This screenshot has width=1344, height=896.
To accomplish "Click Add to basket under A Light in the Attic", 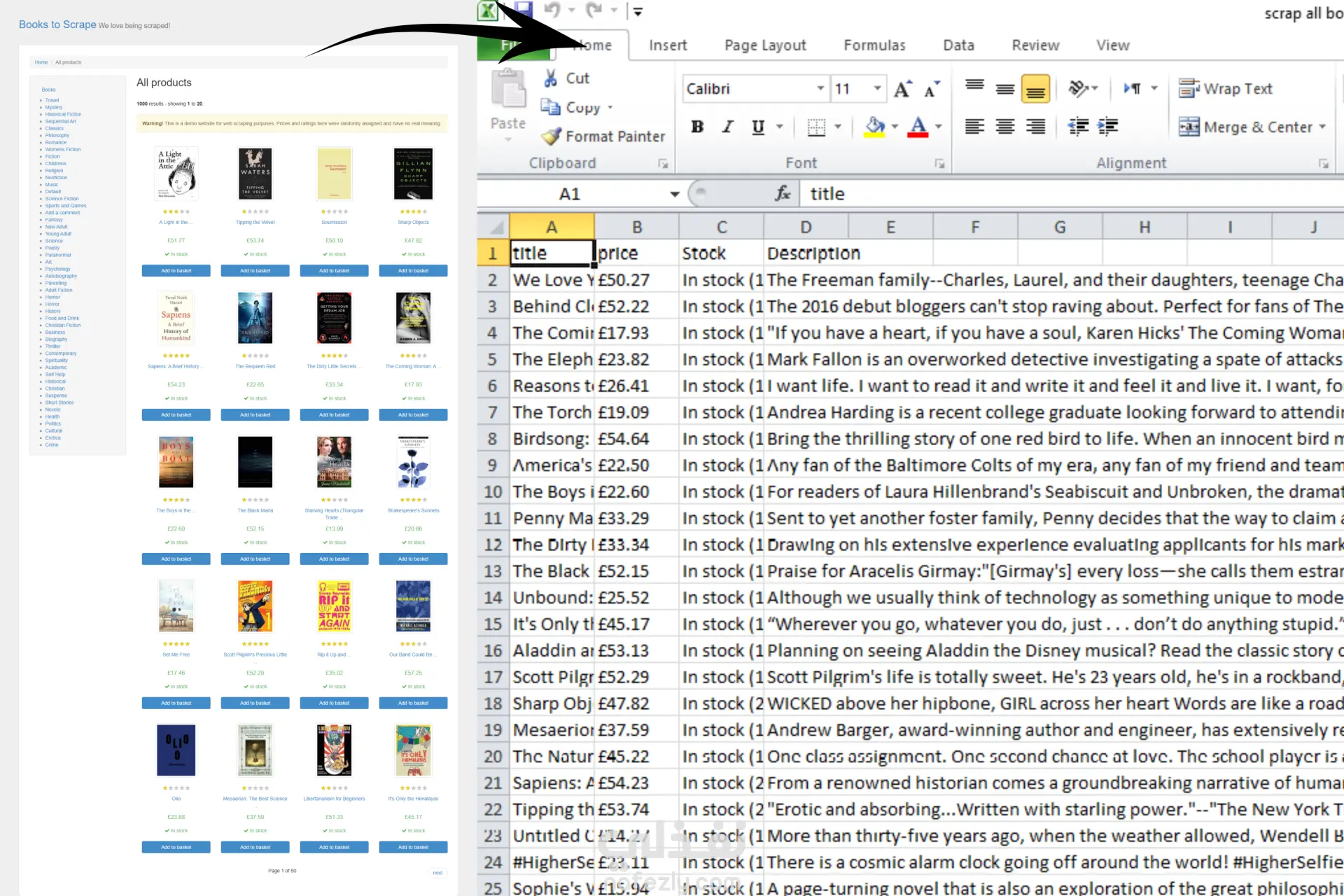I will point(176,271).
